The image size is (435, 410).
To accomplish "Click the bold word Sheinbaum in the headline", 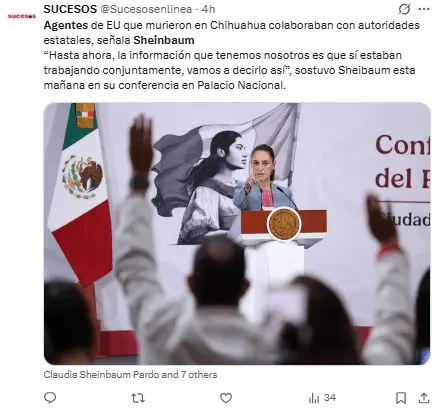I will 164,40.
